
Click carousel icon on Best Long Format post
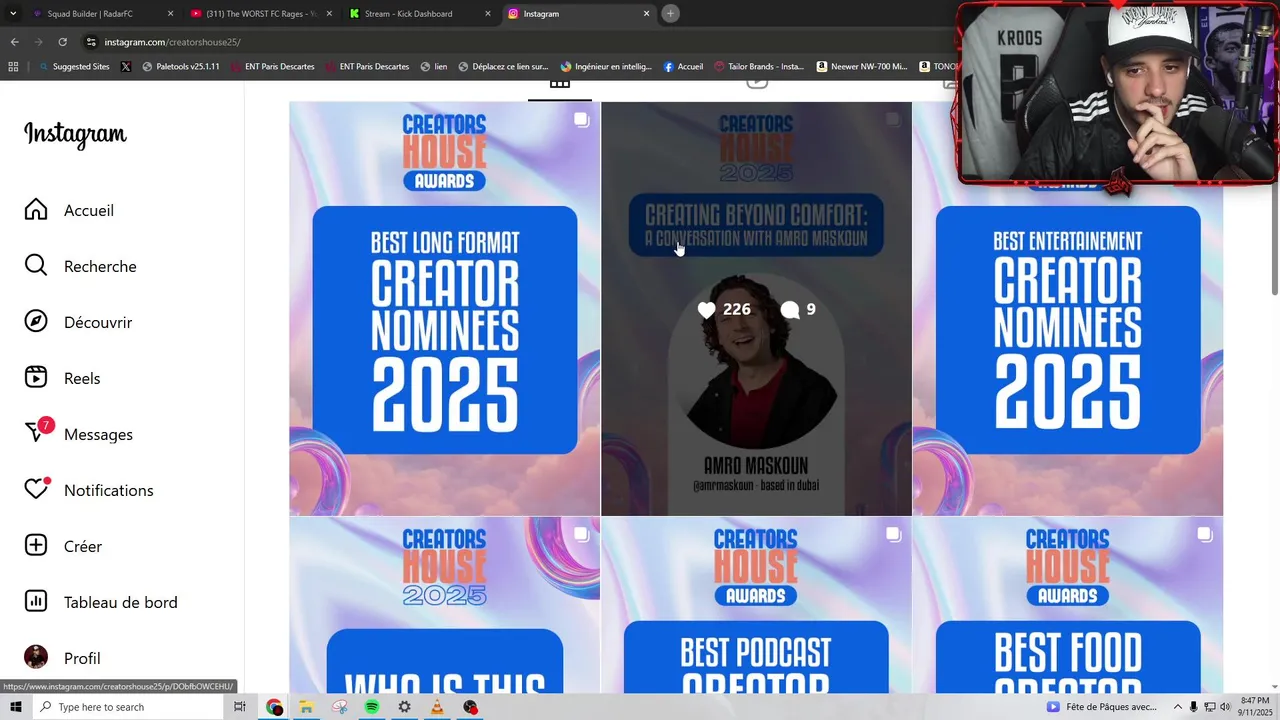(x=581, y=120)
